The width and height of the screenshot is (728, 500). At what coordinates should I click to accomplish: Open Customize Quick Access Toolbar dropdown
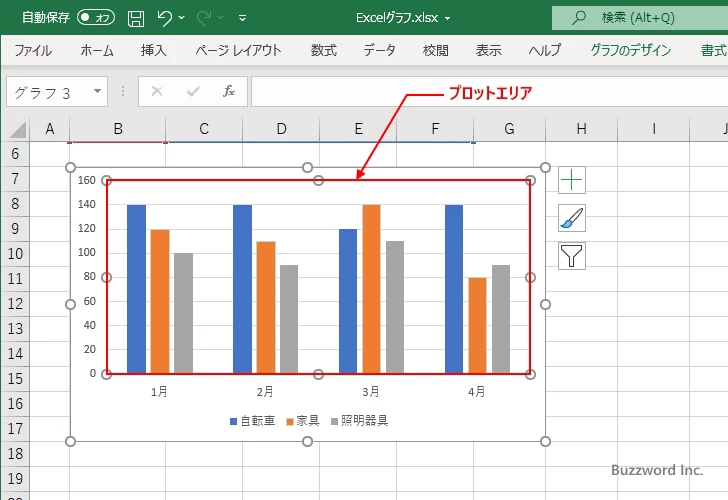tap(242, 18)
